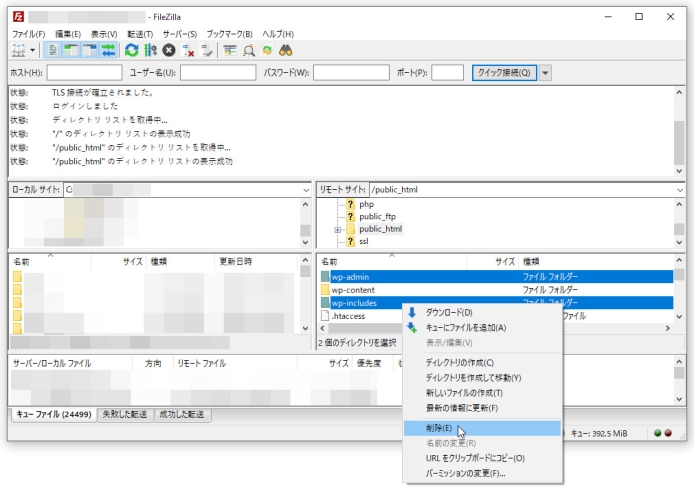694x488 pixels.
Task: Reconnect to last server icon
Action: pyautogui.click(x=207, y=50)
